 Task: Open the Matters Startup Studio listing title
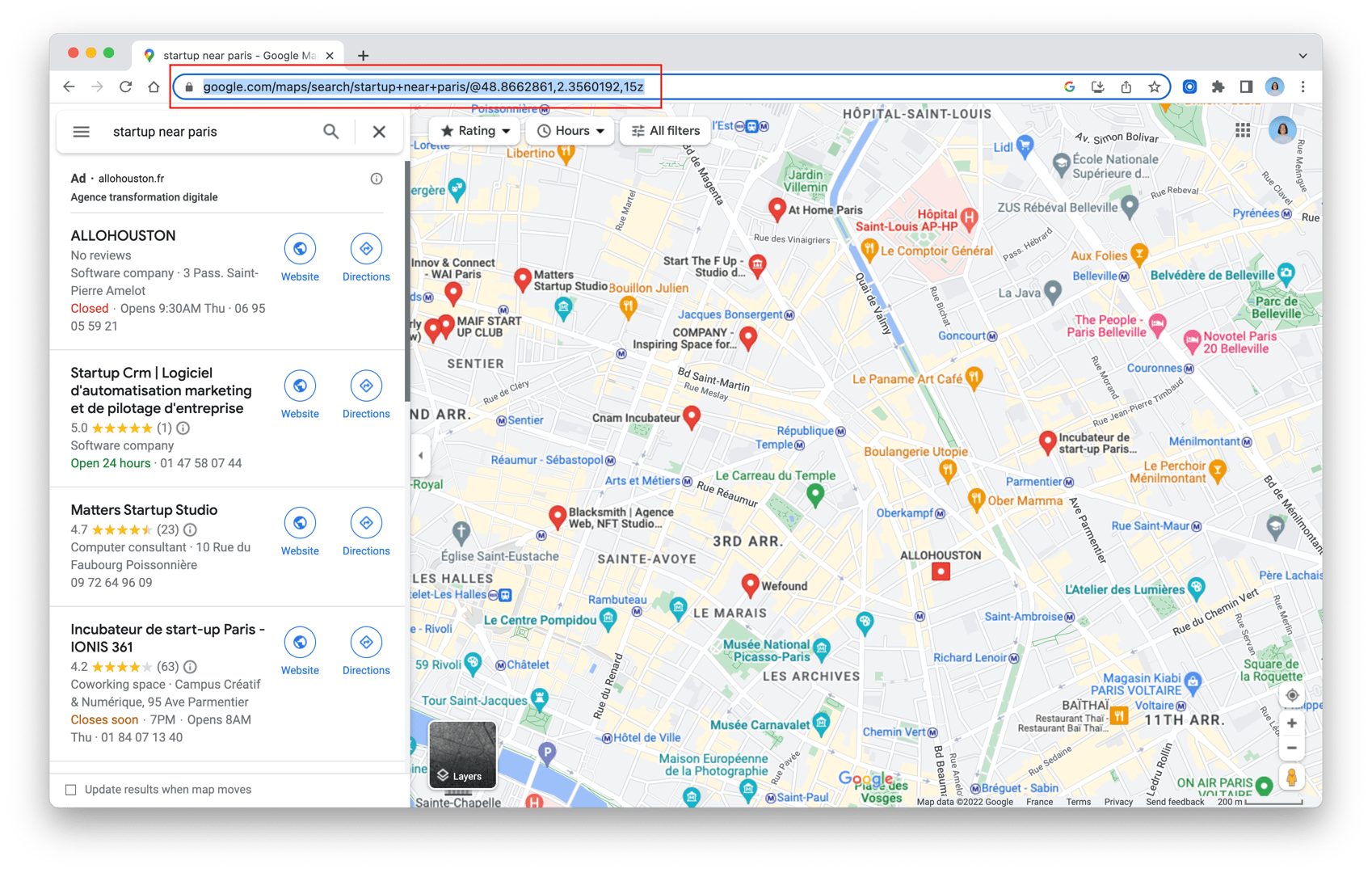point(144,510)
